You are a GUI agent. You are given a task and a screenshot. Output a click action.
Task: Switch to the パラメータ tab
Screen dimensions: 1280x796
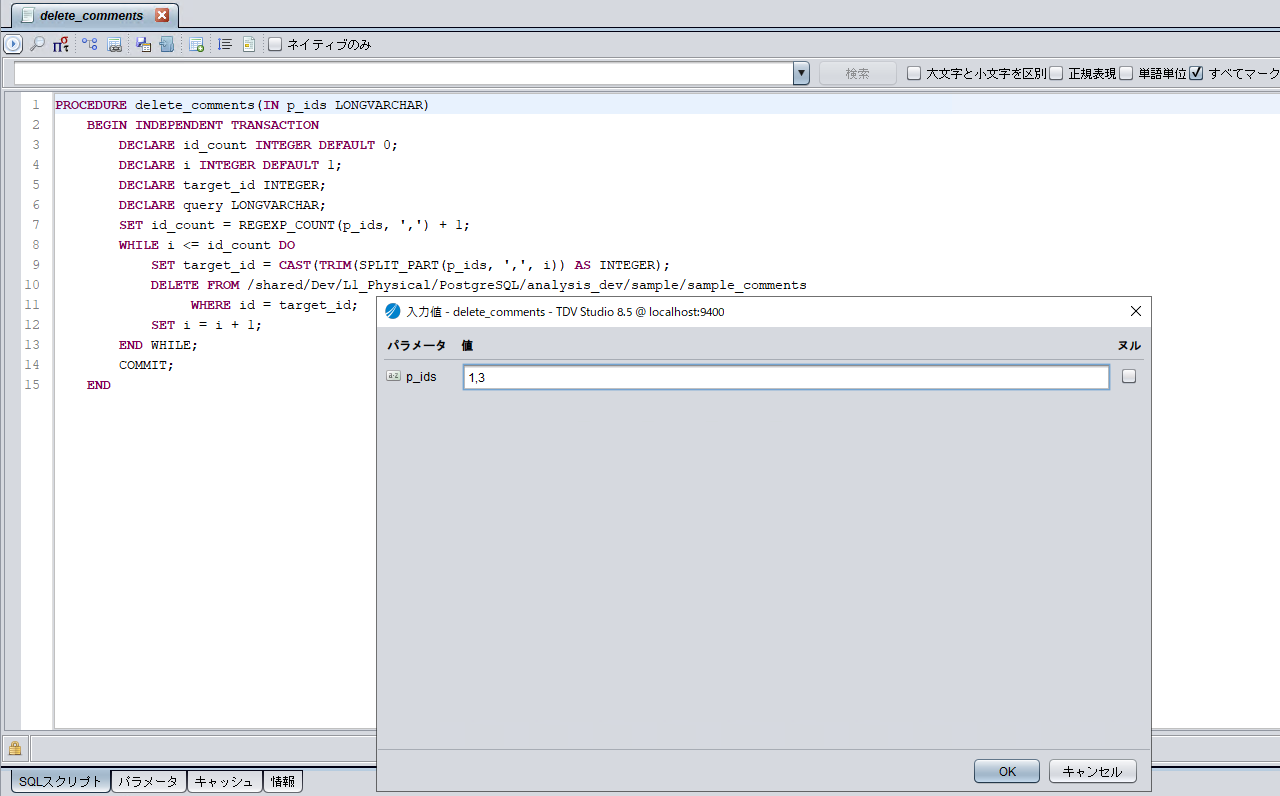pyautogui.click(x=149, y=782)
